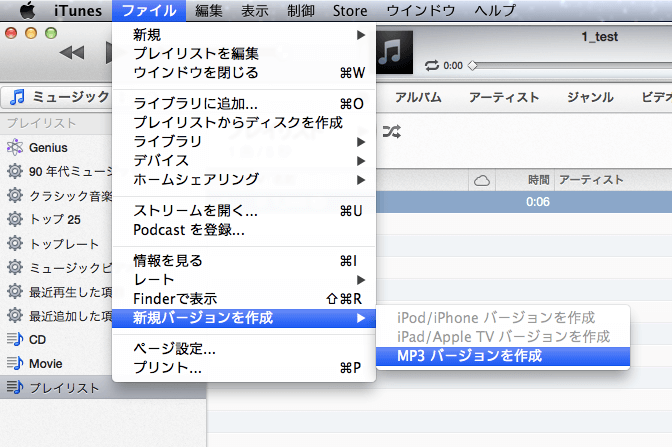Select the 最近追加した項目 smart playlist
Viewport: 672px width, 447px height.
click(x=56, y=316)
